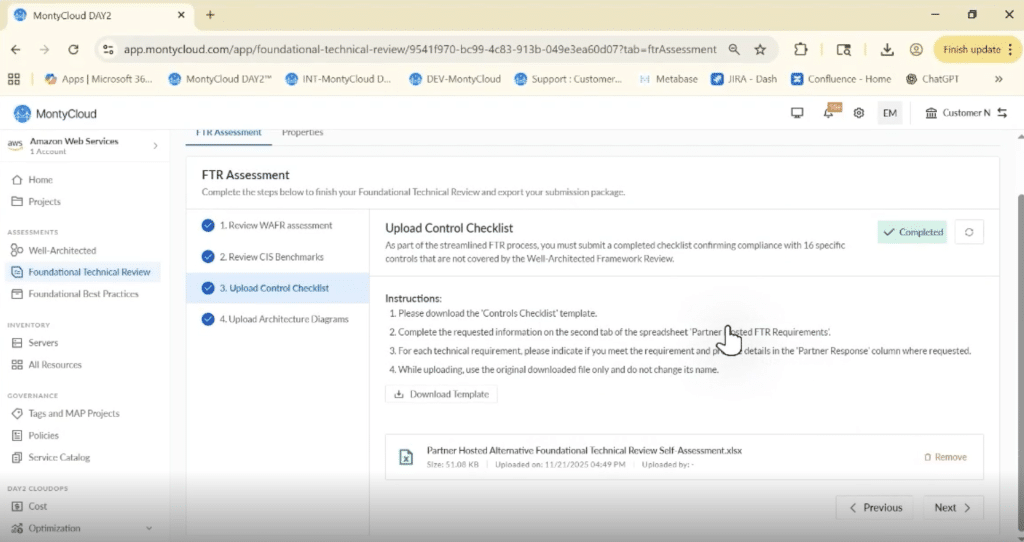Screen dimensions: 1024x542
Task: Expand the Amazon Web Services account selector
Action: tap(155, 146)
